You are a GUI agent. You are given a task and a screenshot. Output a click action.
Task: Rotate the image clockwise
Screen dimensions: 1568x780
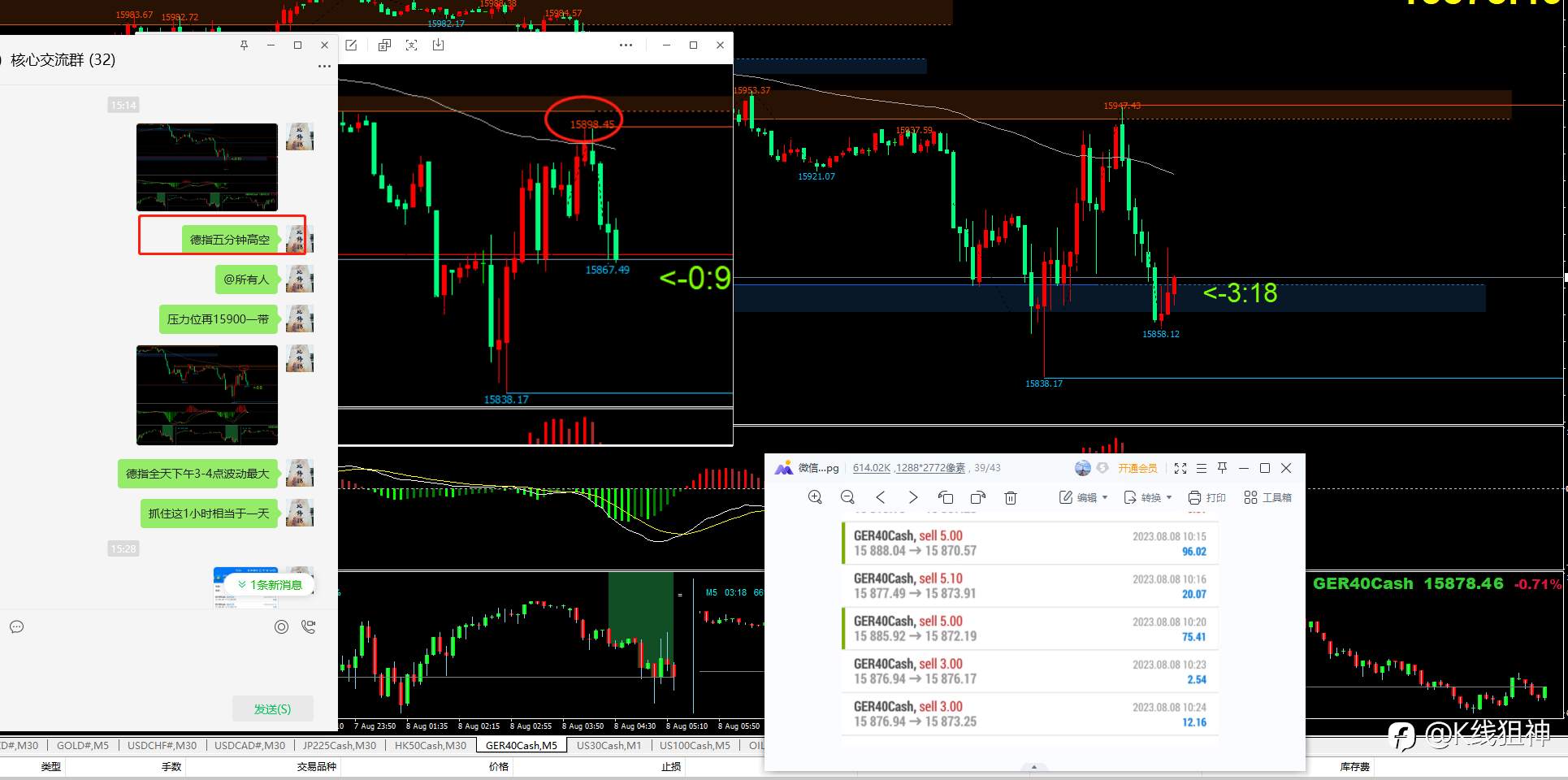[x=978, y=497]
